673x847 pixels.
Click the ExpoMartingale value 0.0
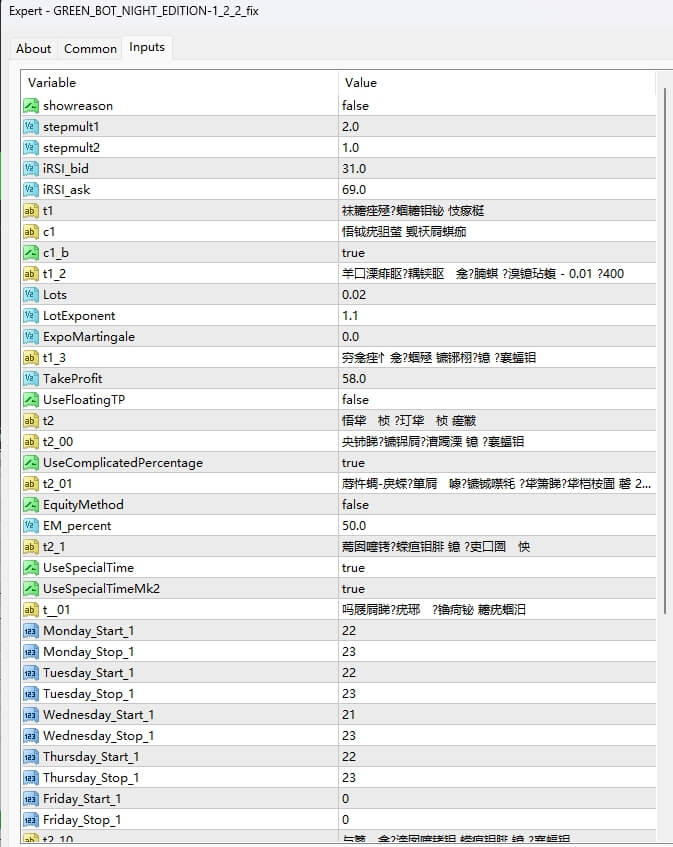point(351,337)
